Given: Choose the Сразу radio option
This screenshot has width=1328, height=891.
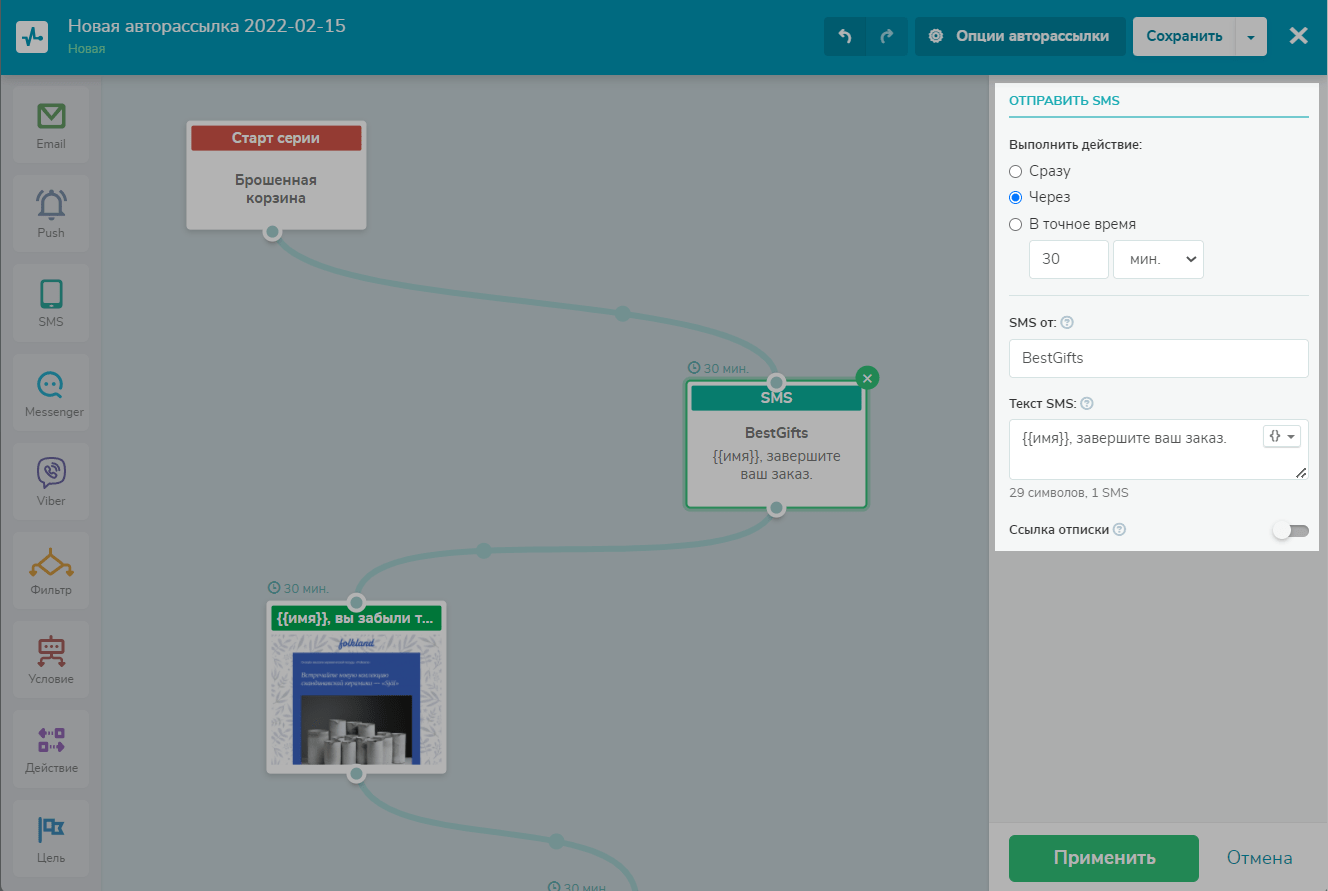Looking at the screenshot, I should pyautogui.click(x=1016, y=171).
